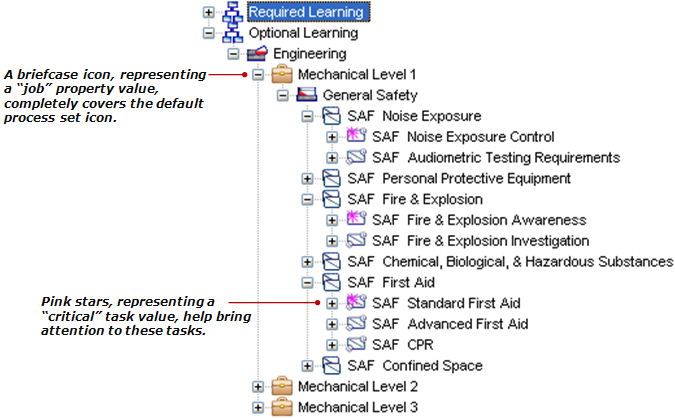The height and width of the screenshot is (418, 675).
Task: Click the task icon beside SAF CPR
Action: pos(357,345)
